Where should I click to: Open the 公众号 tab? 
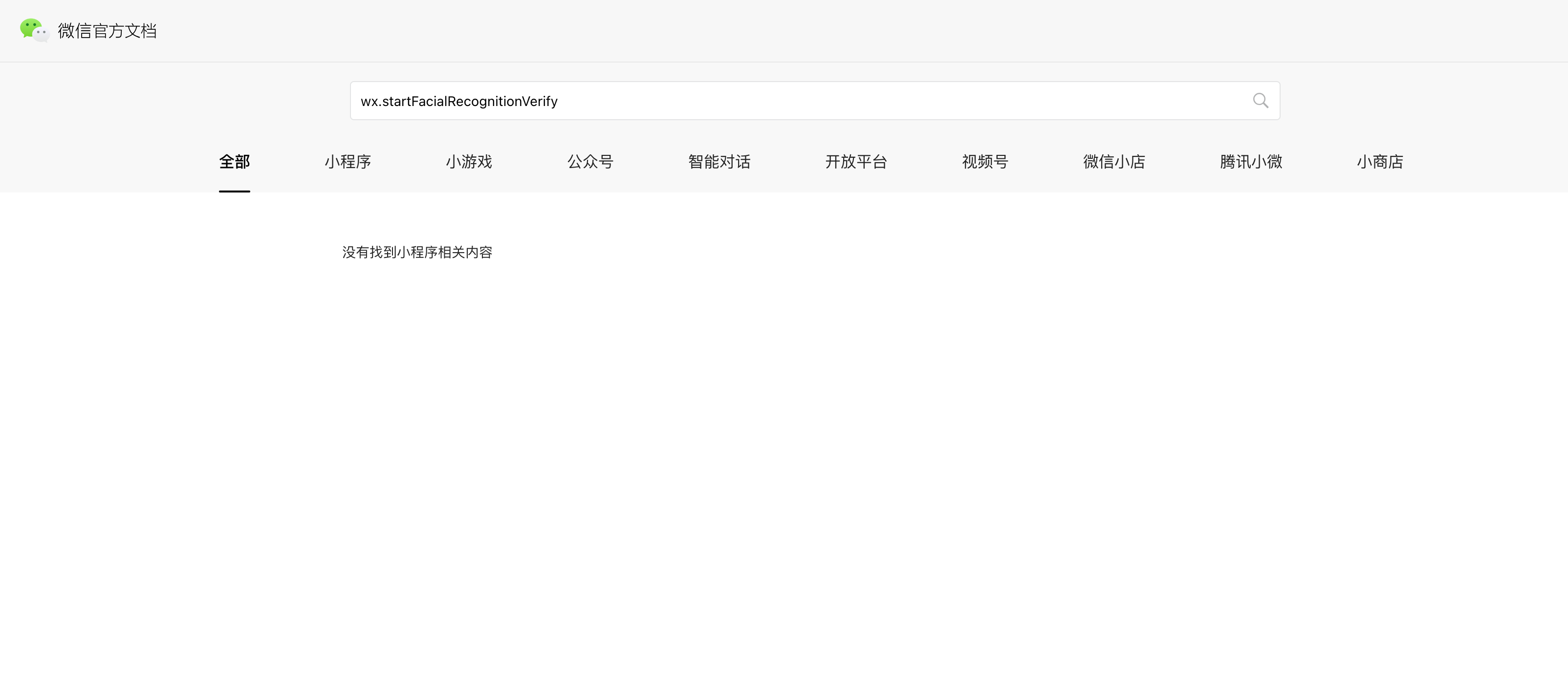[x=590, y=162]
